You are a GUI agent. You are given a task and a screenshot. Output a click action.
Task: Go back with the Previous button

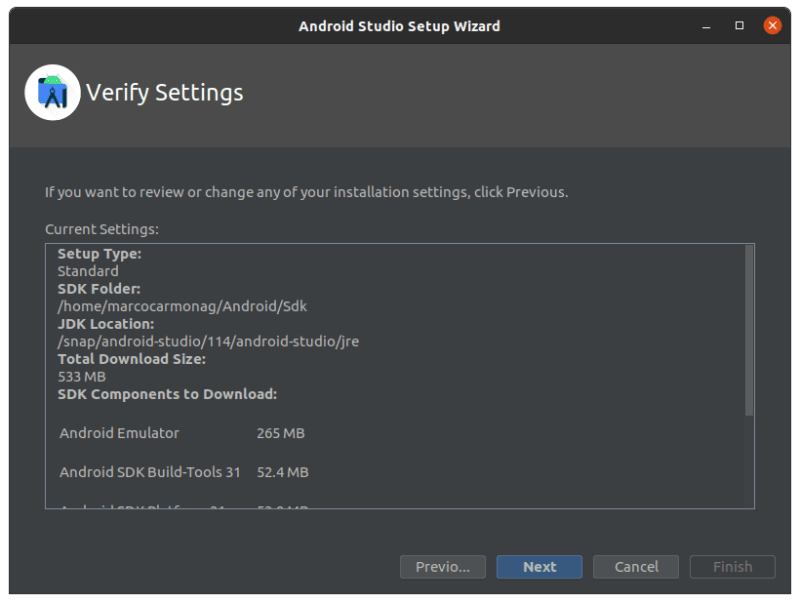(442, 567)
